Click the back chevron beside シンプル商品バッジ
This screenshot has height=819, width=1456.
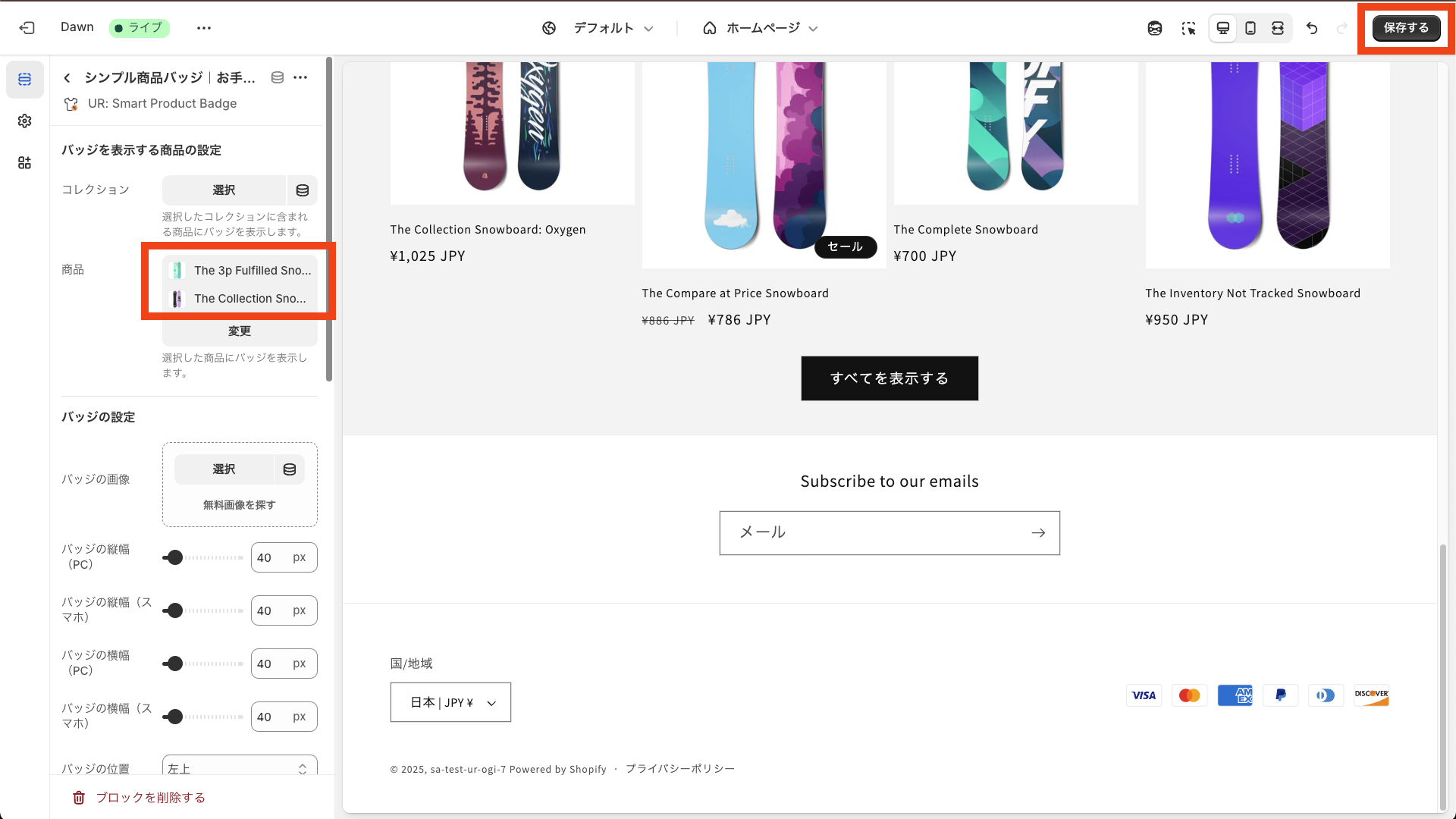tap(67, 77)
